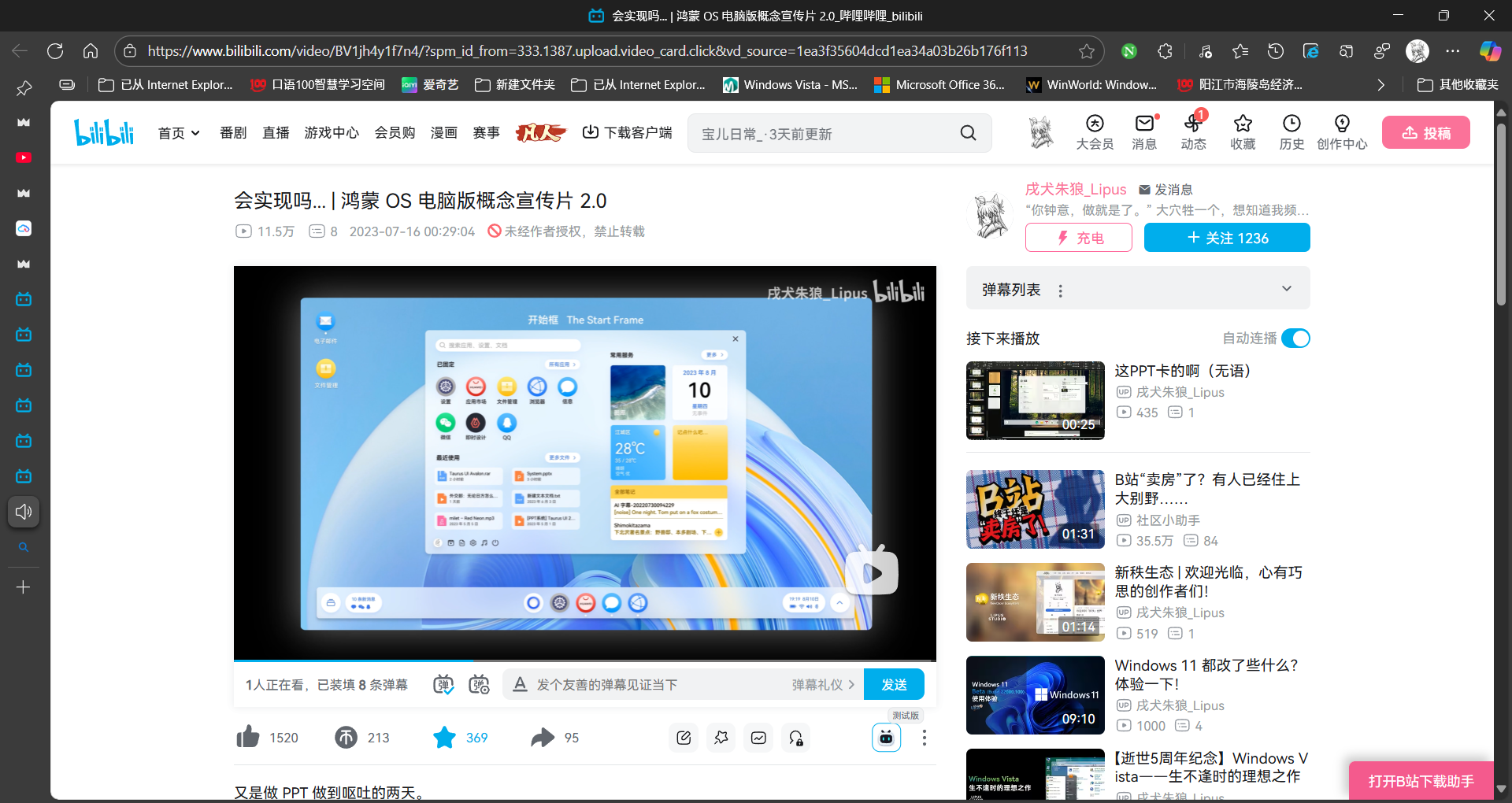Open the note-taking icon below the video
The height and width of the screenshot is (803, 1512).
684,738
